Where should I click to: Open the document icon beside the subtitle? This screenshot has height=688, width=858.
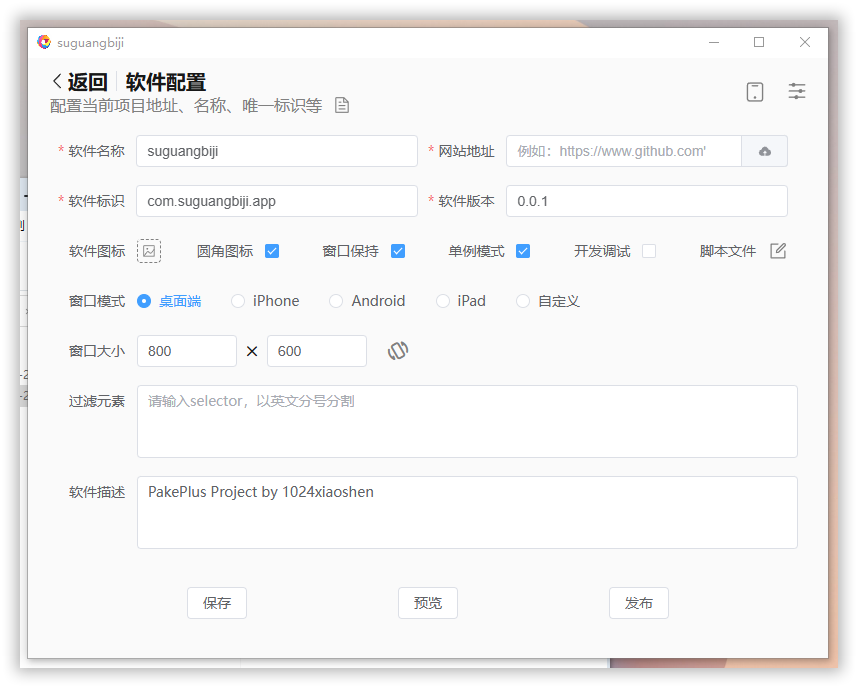[x=342, y=105]
